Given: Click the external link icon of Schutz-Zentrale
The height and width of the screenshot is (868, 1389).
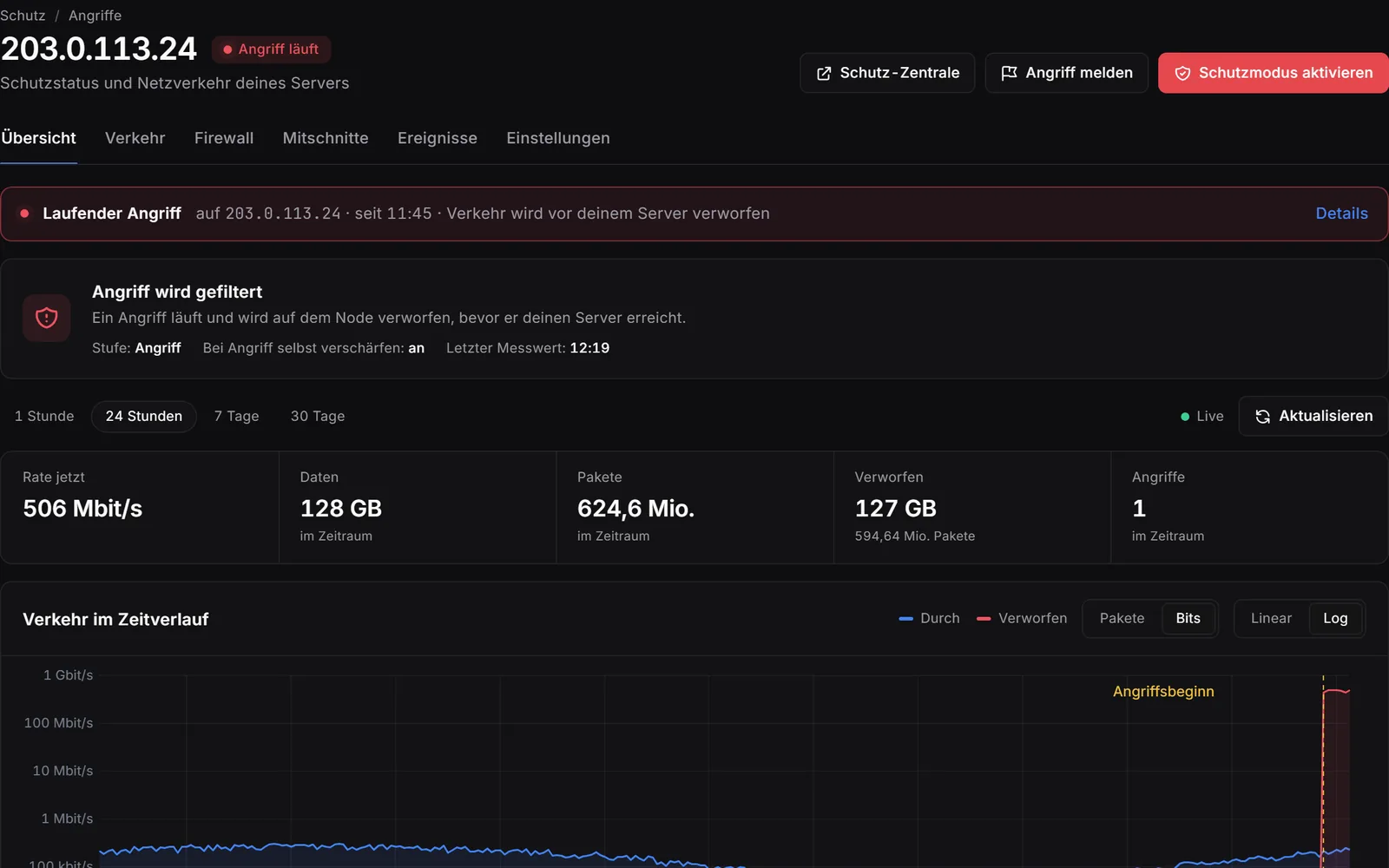Looking at the screenshot, I should coord(824,74).
